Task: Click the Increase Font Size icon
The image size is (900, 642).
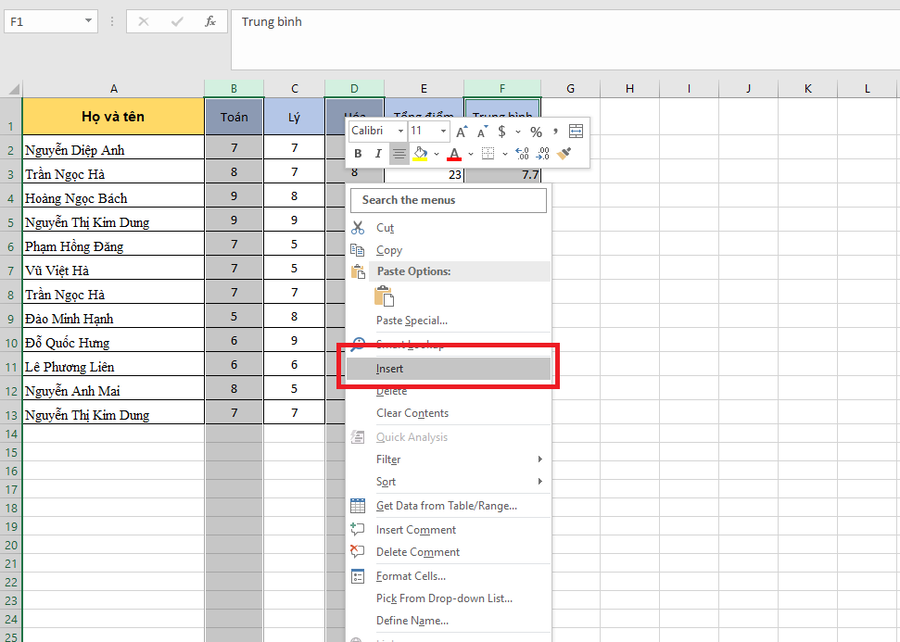Action: [461, 132]
